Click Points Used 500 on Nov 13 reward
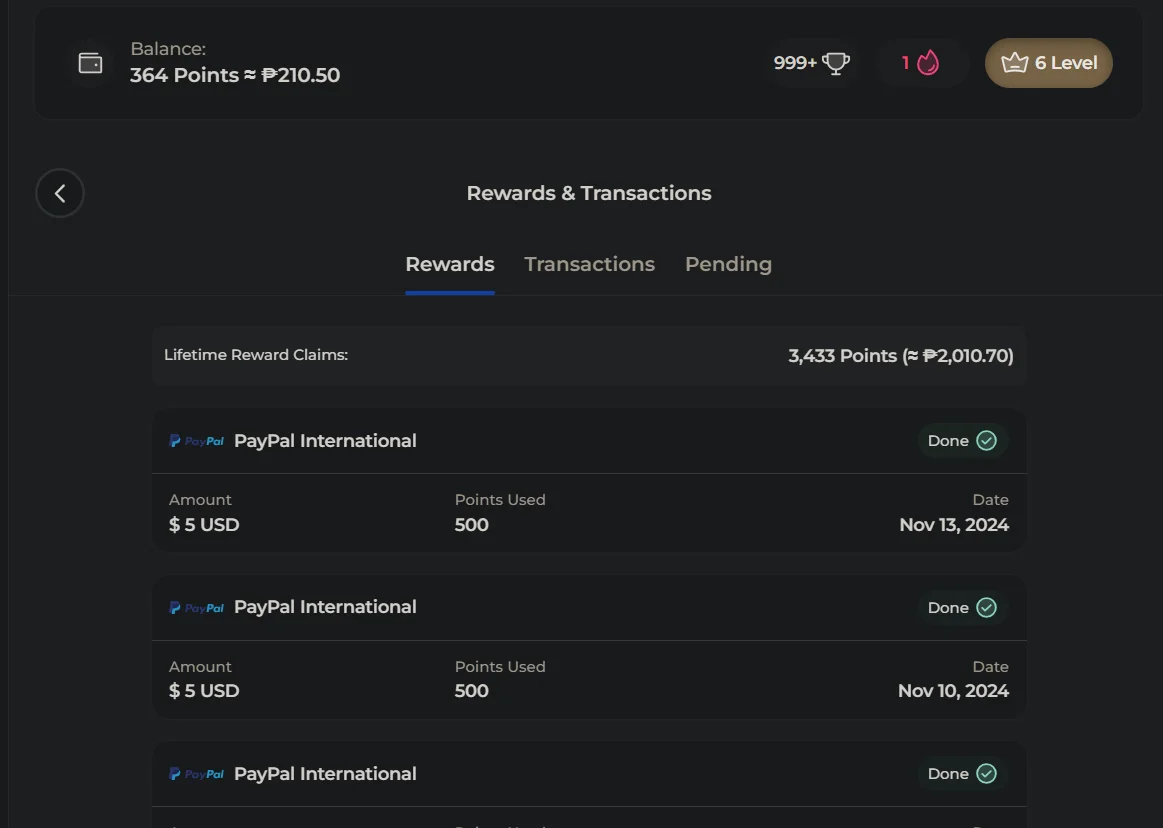Image resolution: width=1163 pixels, height=828 pixels. pos(472,525)
